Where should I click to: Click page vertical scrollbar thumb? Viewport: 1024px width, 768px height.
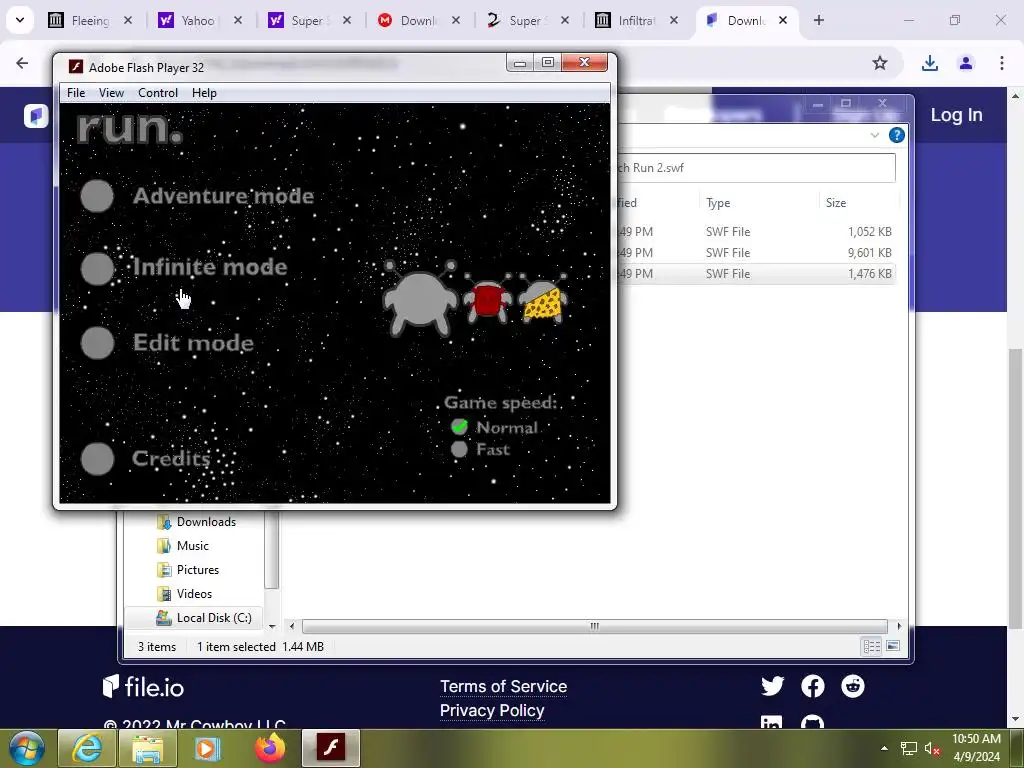coord(1016,488)
